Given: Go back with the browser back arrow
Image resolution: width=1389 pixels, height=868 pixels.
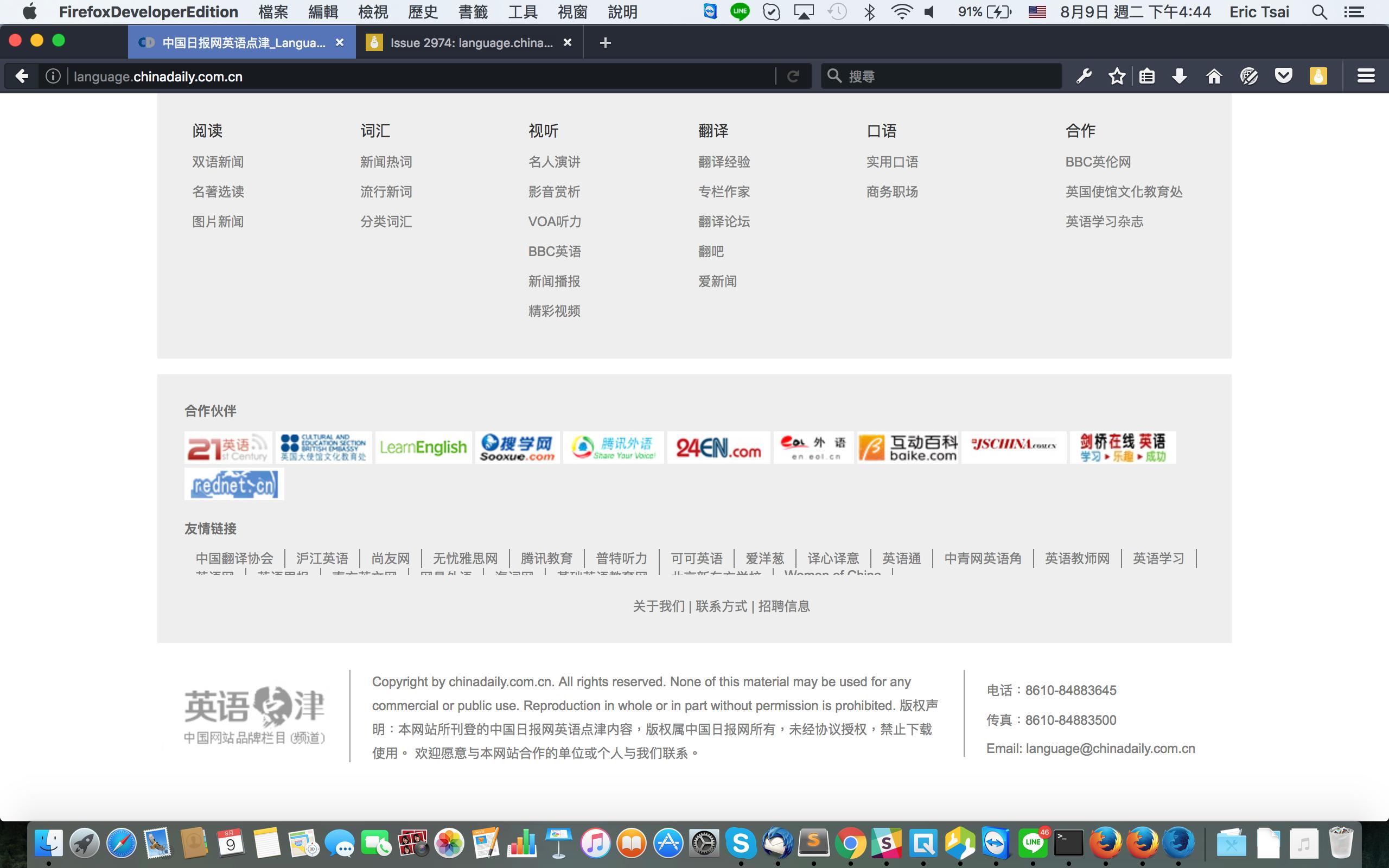Looking at the screenshot, I should [22, 76].
